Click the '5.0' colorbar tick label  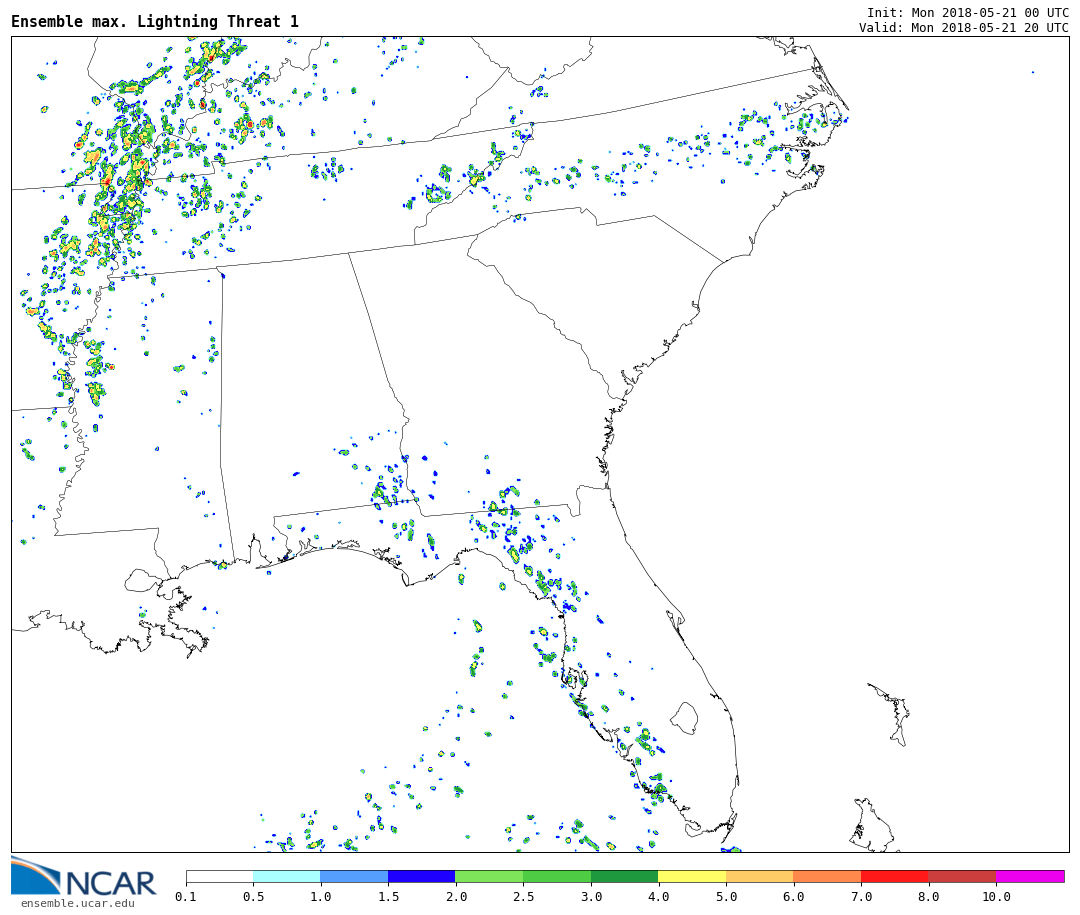coord(726,897)
